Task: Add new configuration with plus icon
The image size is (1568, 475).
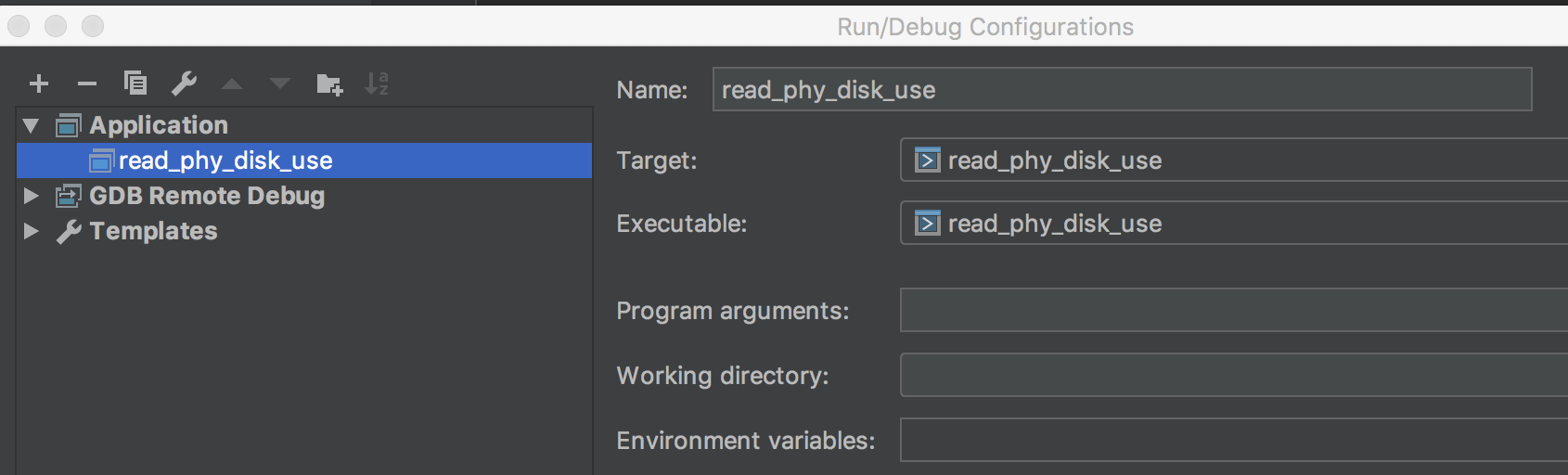Action: click(x=39, y=84)
